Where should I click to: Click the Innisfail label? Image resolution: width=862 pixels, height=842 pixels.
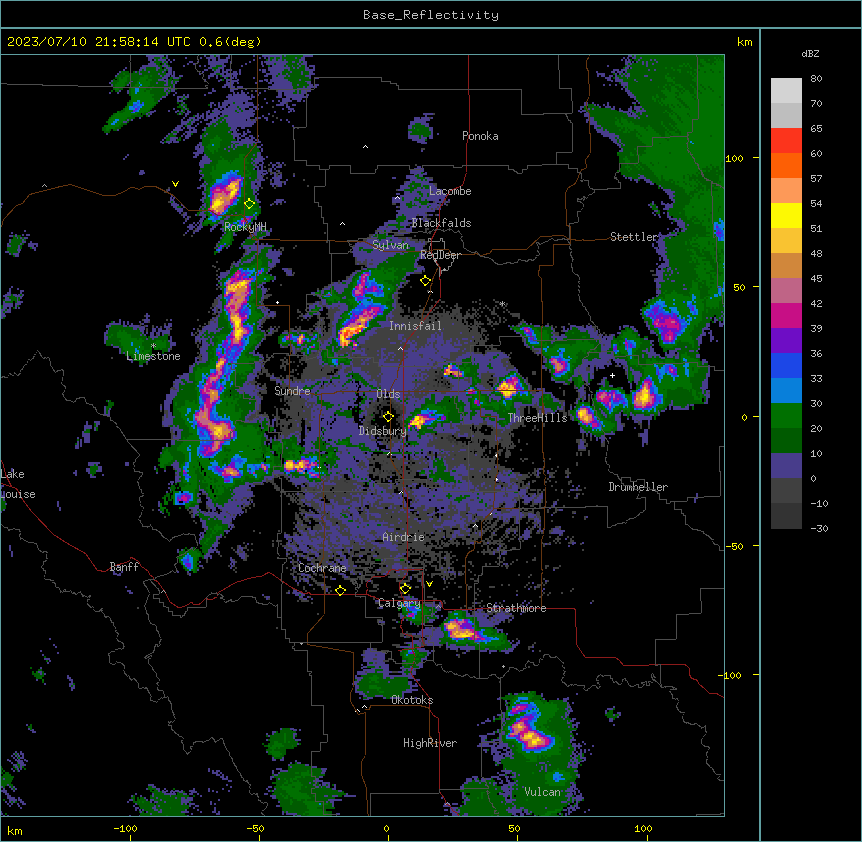coord(415,326)
